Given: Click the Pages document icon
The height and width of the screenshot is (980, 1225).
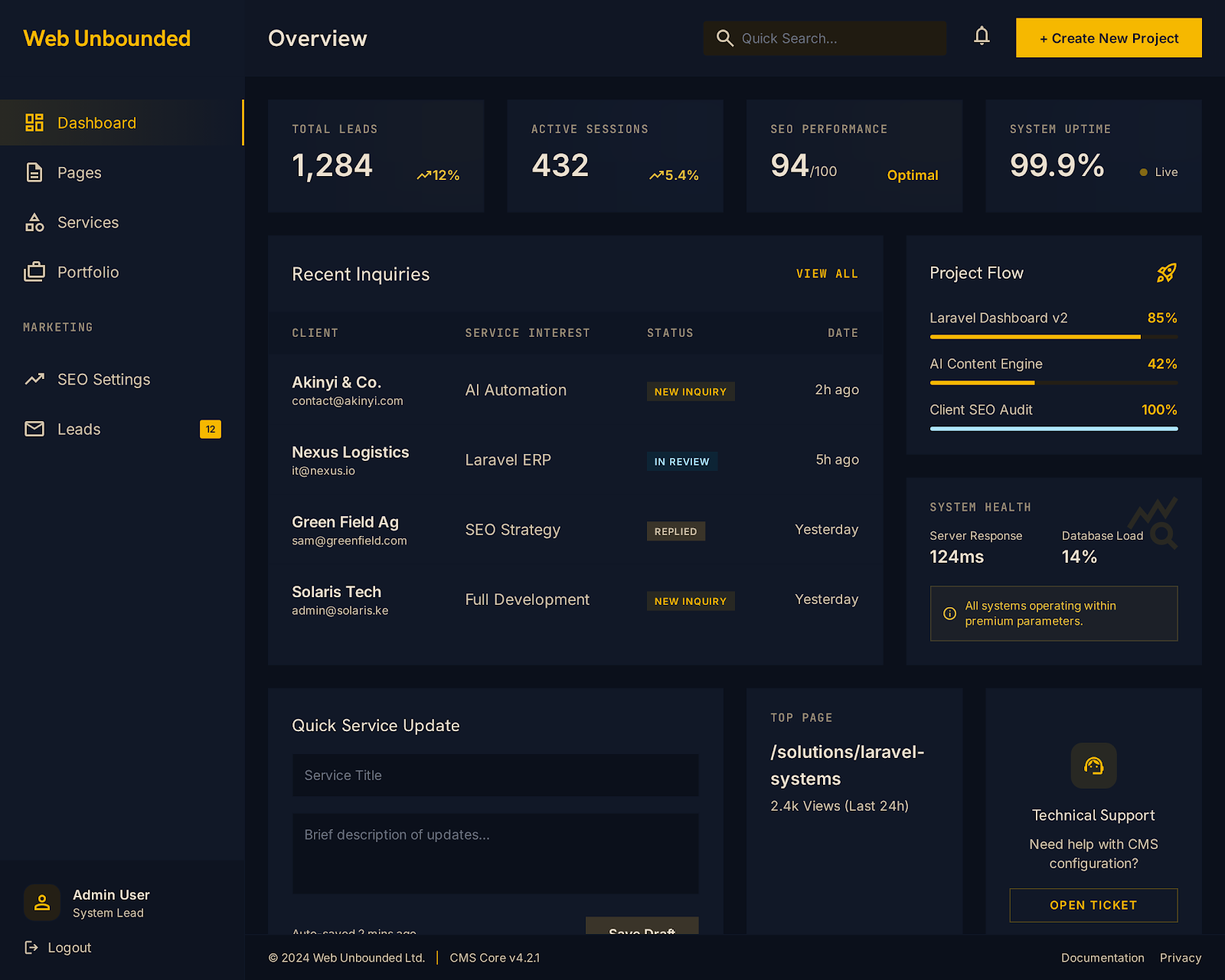Looking at the screenshot, I should (x=34, y=172).
